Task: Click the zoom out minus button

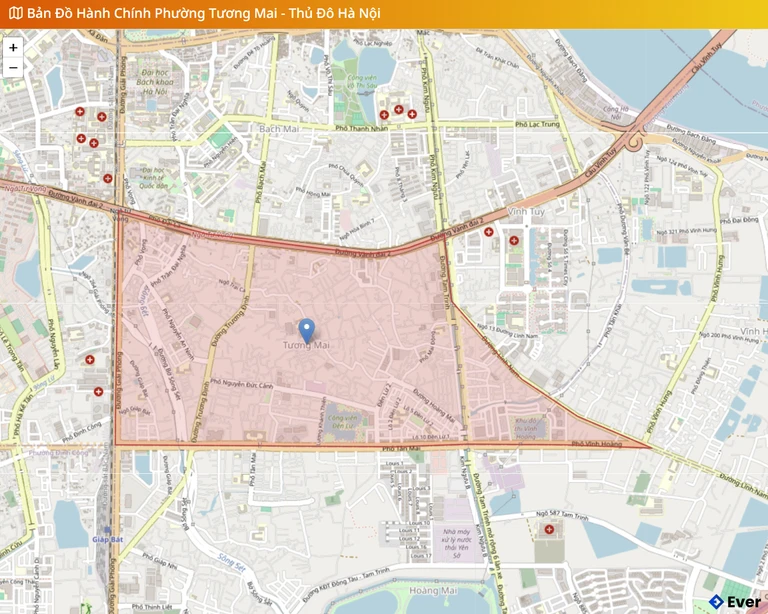Action: [x=13, y=68]
